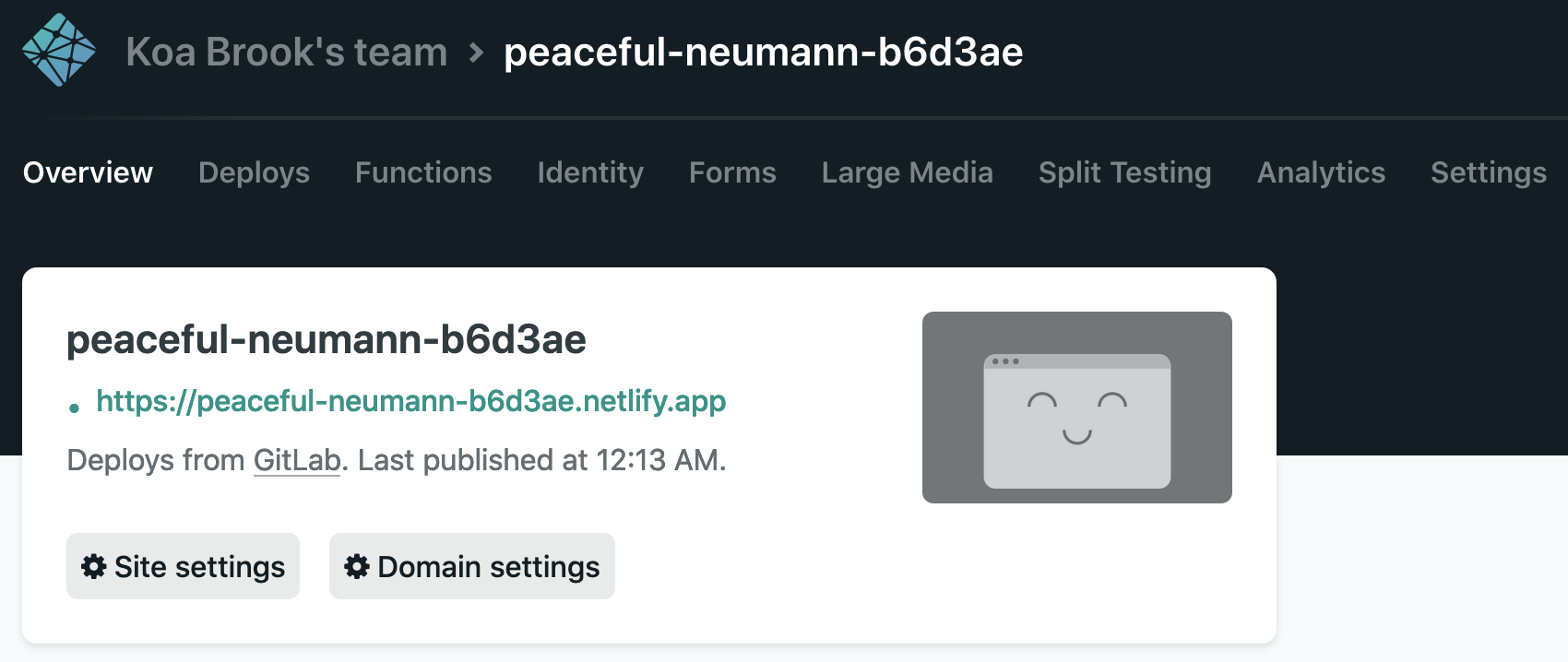Click the gear icon in Site settings

point(93,566)
